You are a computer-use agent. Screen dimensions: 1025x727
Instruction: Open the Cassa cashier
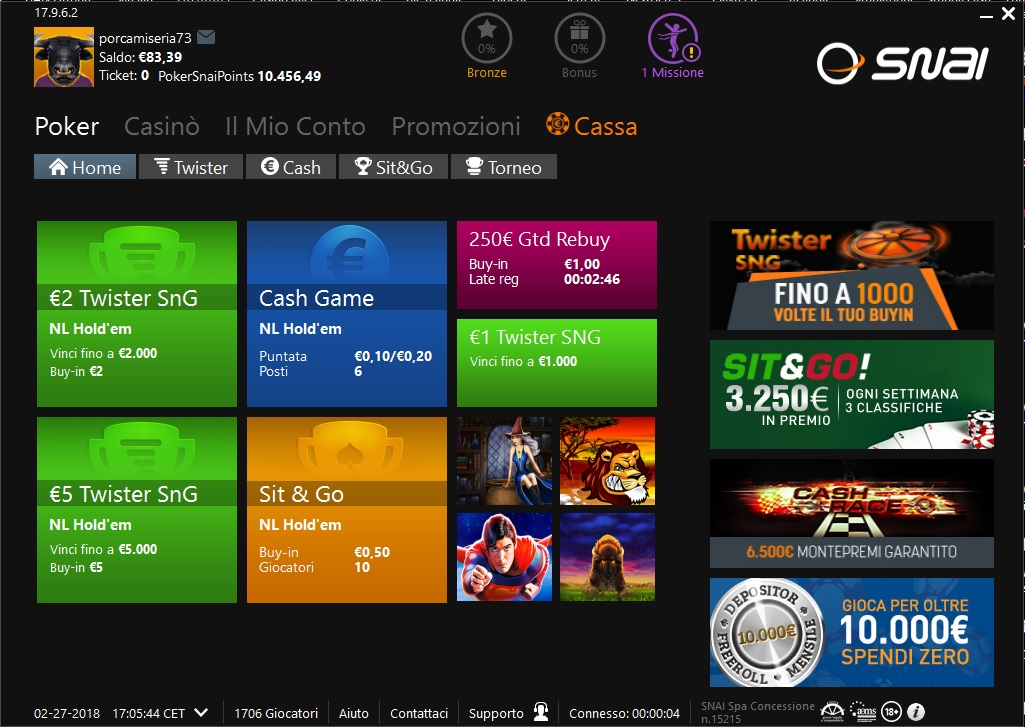[592, 126]
